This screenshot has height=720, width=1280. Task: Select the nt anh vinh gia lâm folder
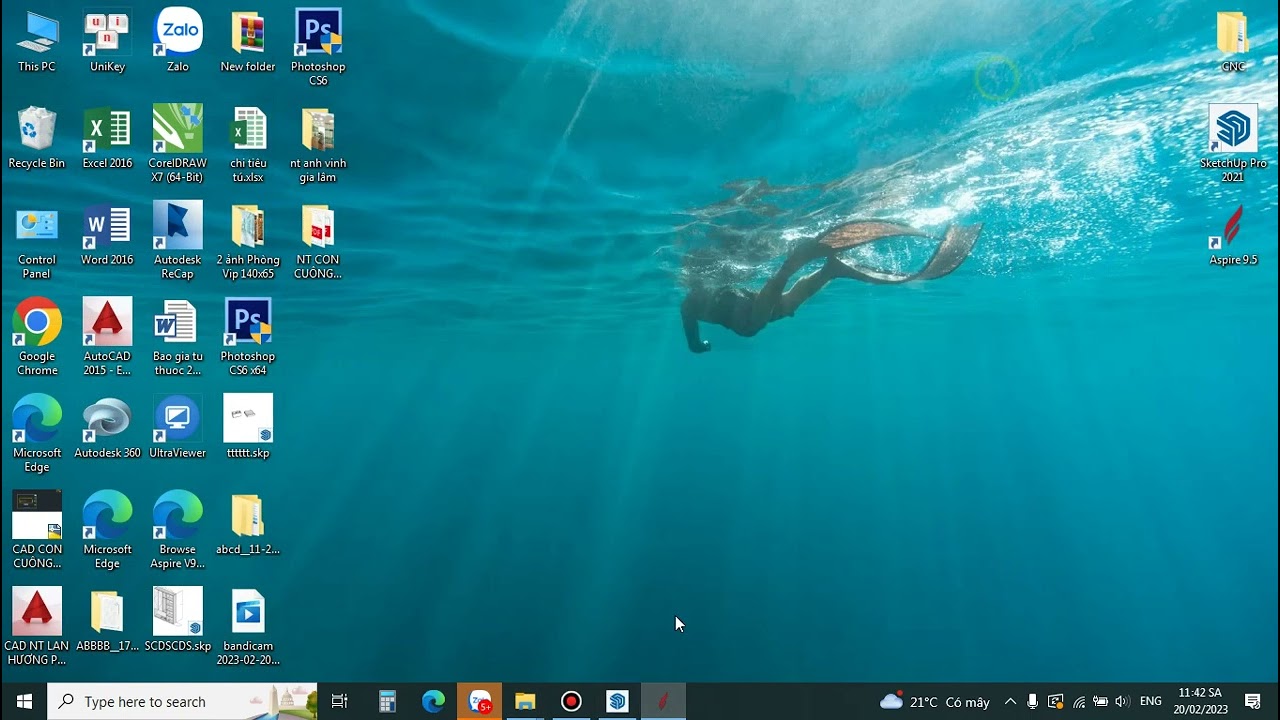pos(317,143)
